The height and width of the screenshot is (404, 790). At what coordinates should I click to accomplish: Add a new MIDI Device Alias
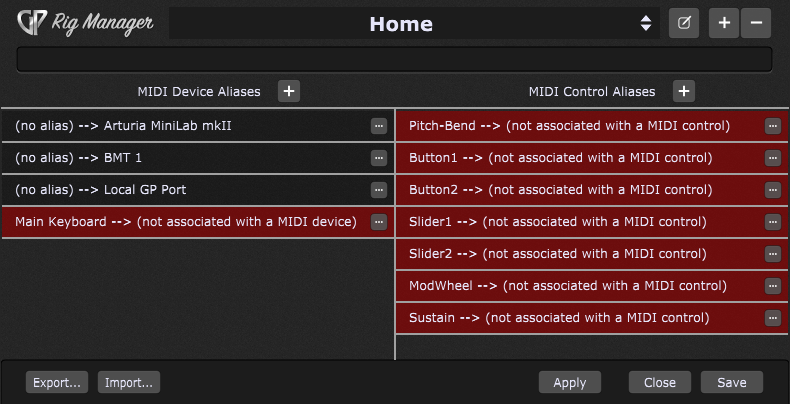(x=289, y=91)
